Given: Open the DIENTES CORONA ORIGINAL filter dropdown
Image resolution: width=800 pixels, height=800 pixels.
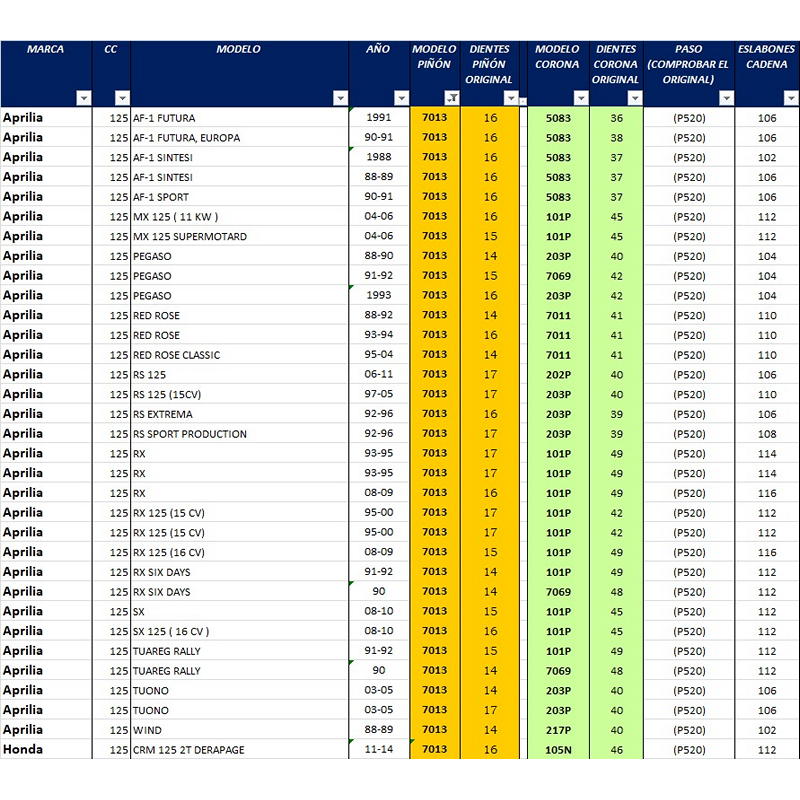Looking at the screenshot, I should click(635, 97).
